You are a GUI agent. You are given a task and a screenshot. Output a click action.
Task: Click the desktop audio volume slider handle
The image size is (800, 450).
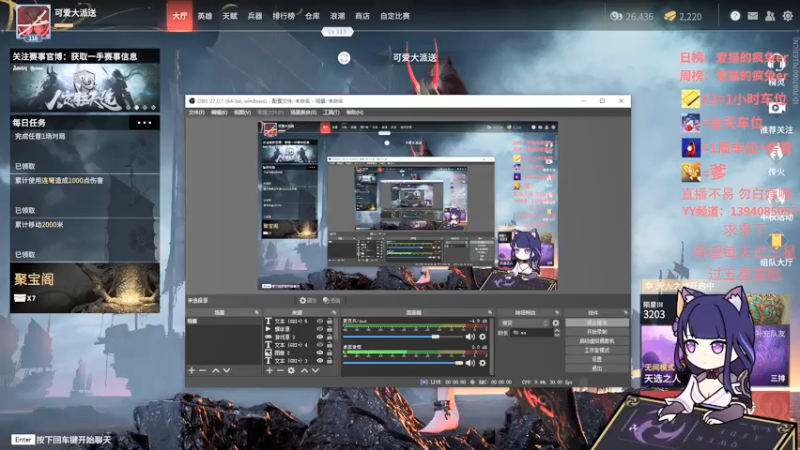click(459, 363)
